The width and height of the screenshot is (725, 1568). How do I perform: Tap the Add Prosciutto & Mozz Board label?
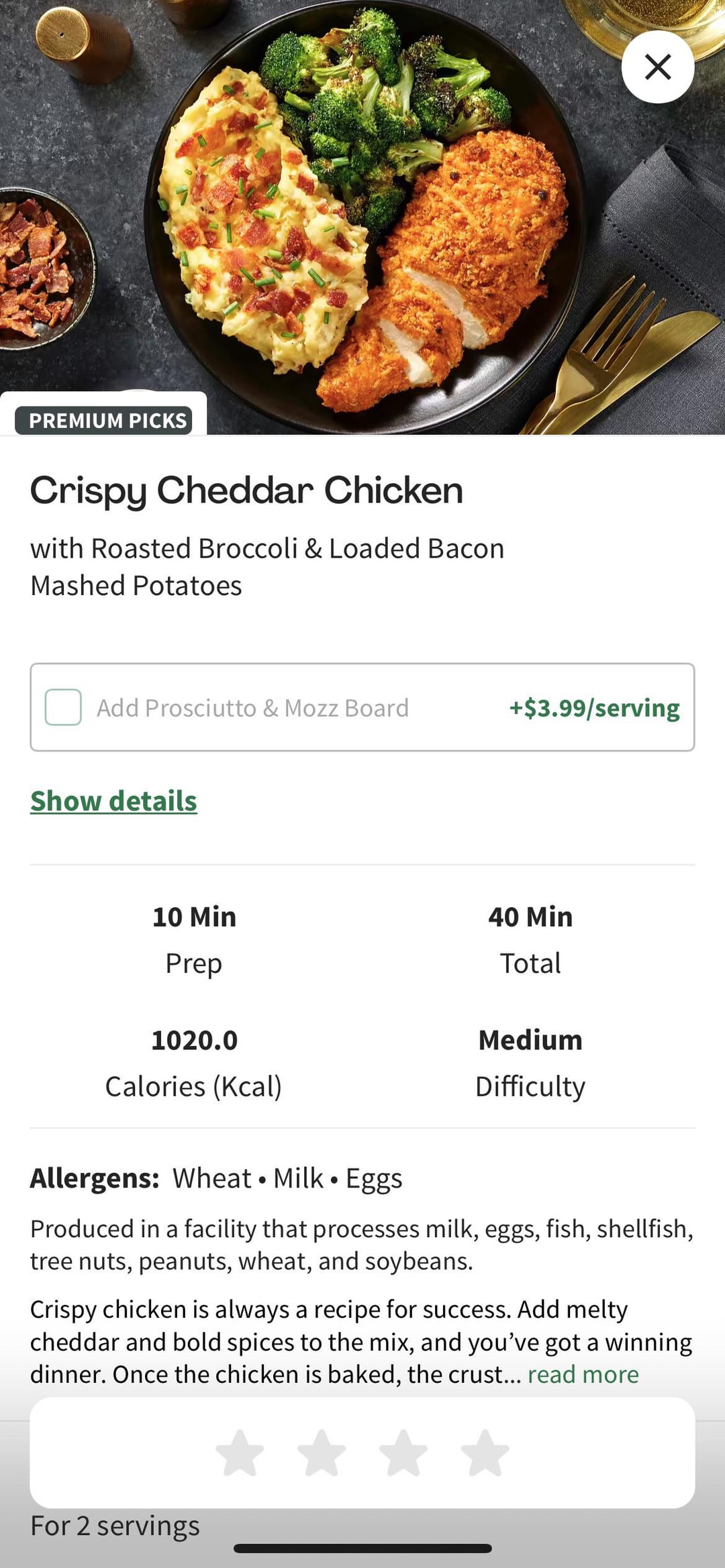pos(252,708)
